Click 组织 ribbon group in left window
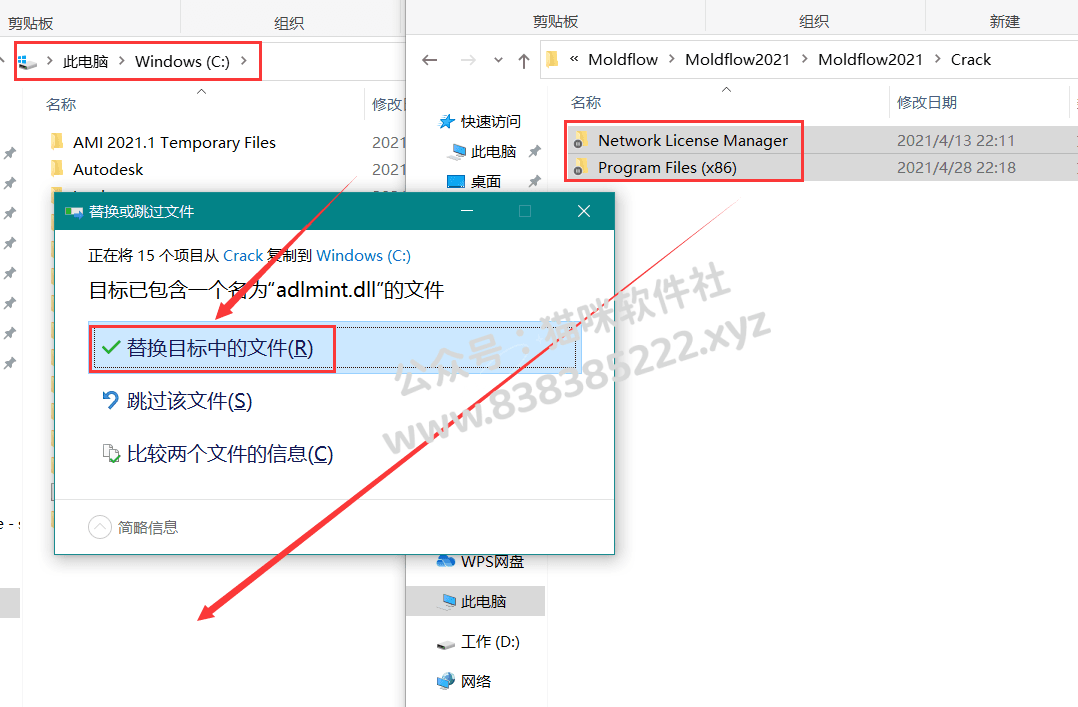This screenshot has height=707, width=1078. pos(289,23)
